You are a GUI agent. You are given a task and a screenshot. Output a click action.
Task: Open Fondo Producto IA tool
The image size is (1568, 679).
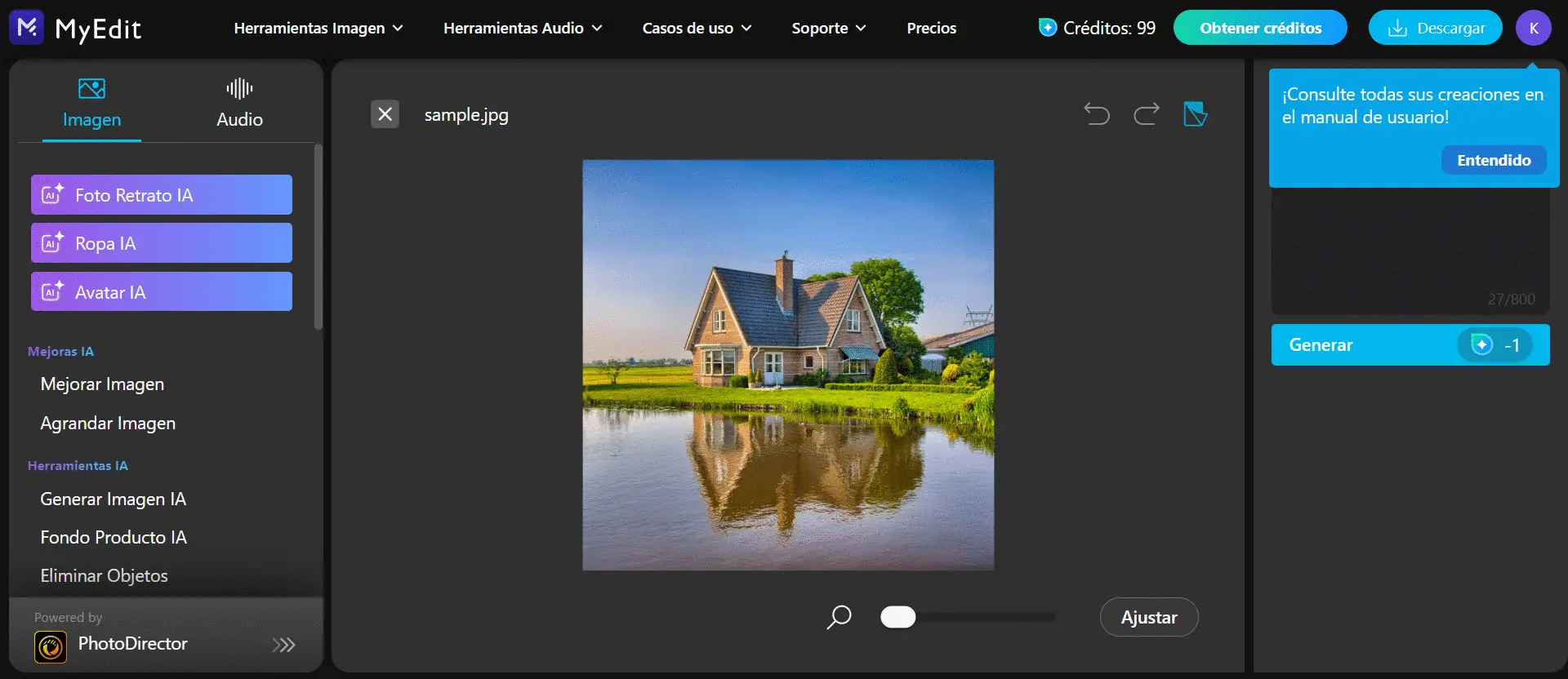click(114, 538)
